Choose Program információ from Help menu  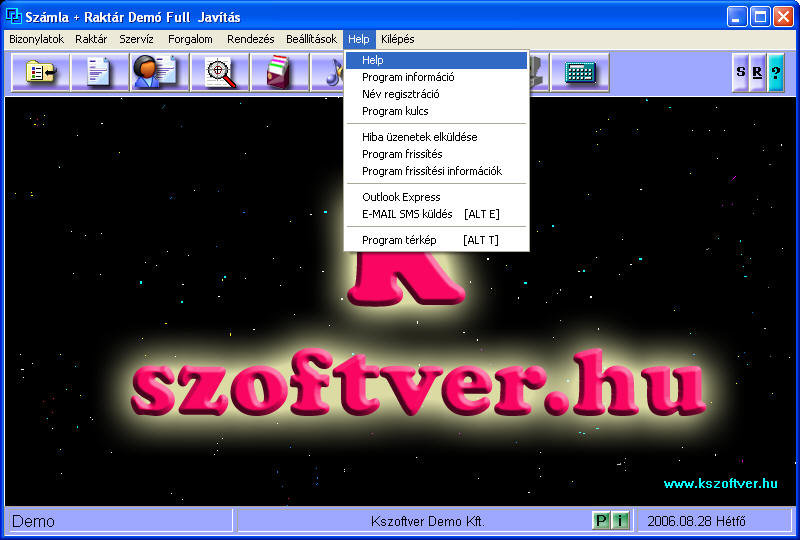point(437,77)
